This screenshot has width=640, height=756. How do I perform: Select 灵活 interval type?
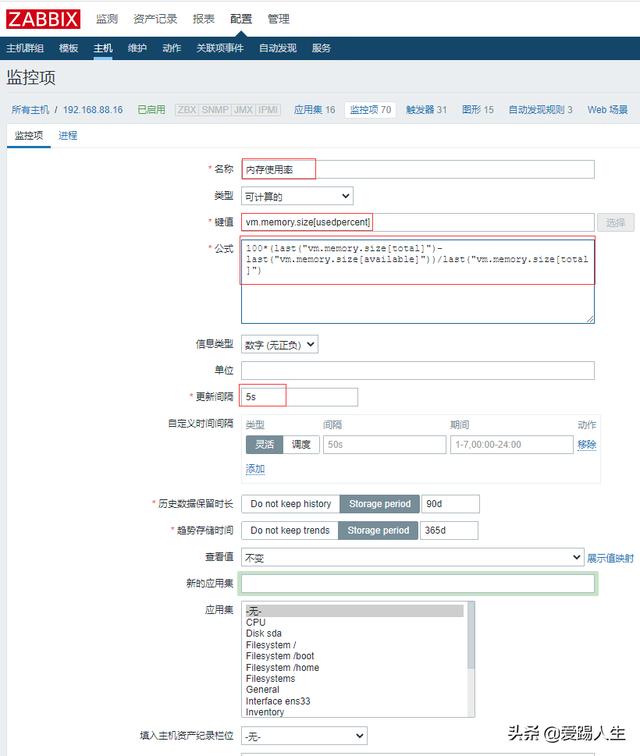tap(264, 445)
